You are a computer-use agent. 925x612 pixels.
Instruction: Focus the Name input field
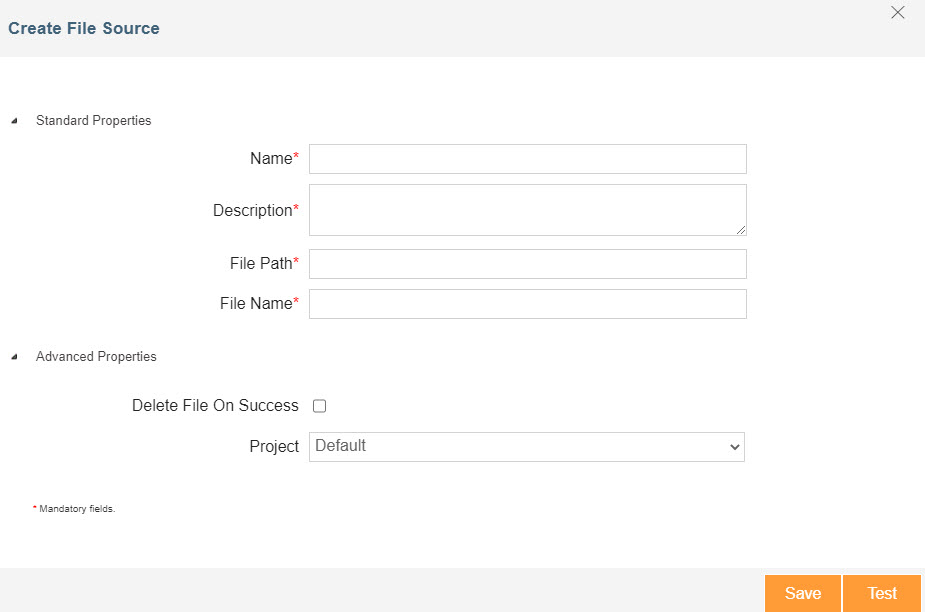(527, 159)
